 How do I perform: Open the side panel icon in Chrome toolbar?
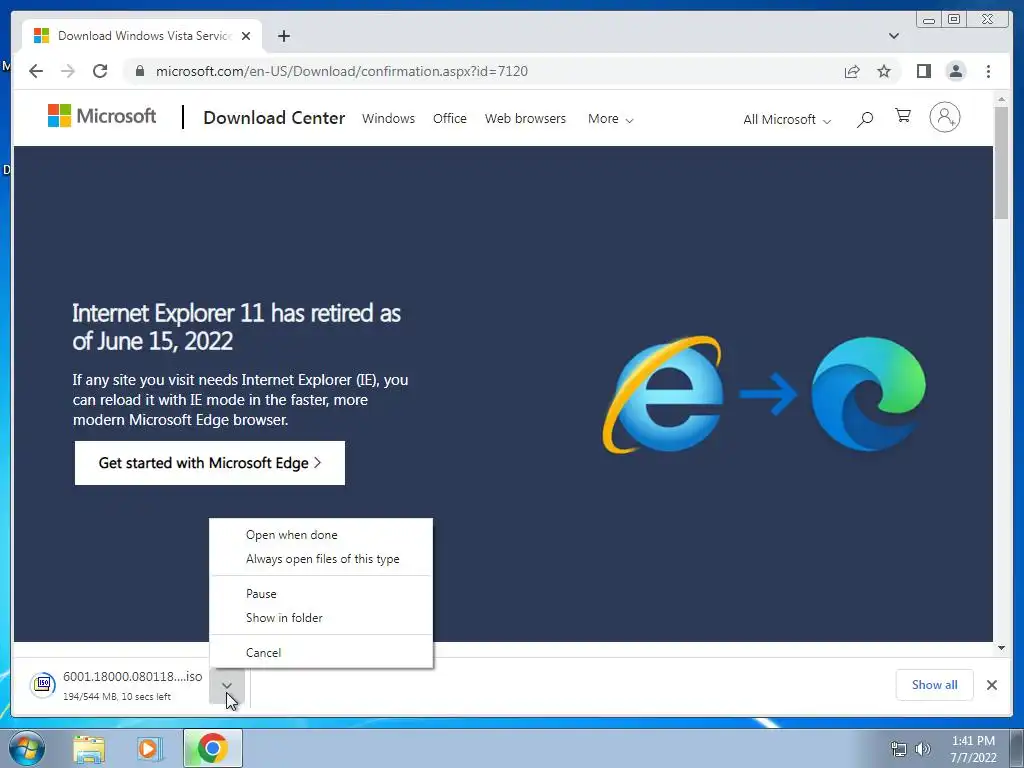tap(923, 71)
